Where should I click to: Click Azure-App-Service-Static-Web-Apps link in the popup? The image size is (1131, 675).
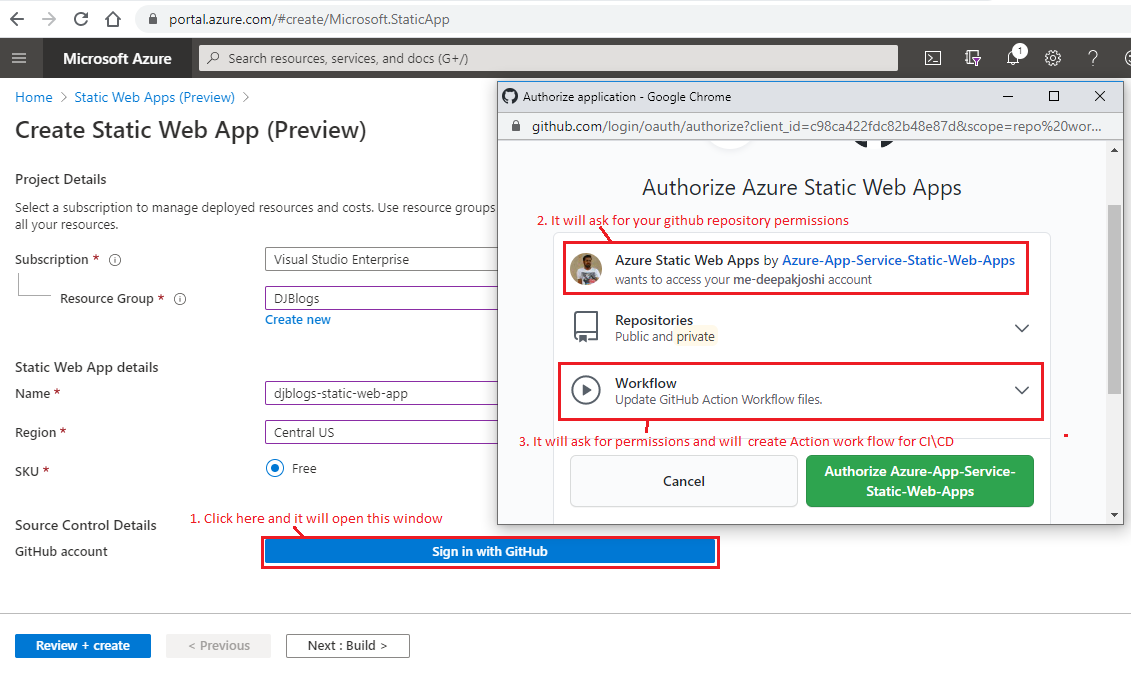(898, 260)
